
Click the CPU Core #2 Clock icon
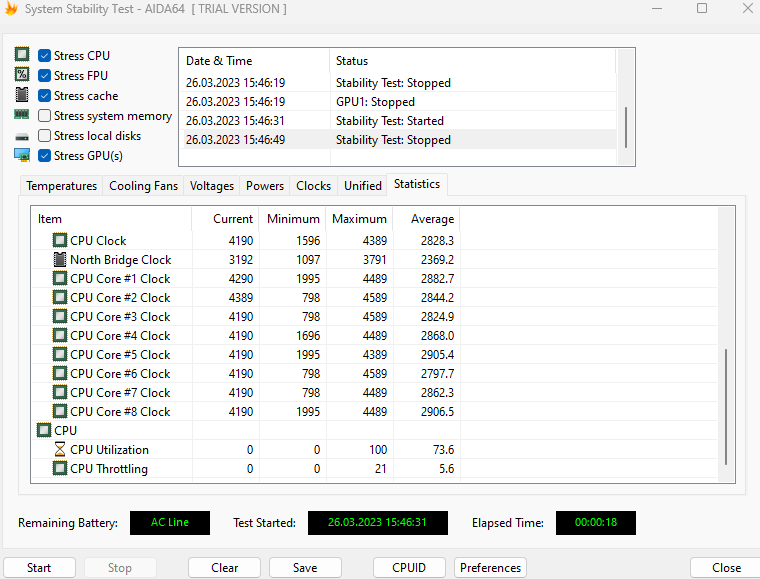coord(60,297)
